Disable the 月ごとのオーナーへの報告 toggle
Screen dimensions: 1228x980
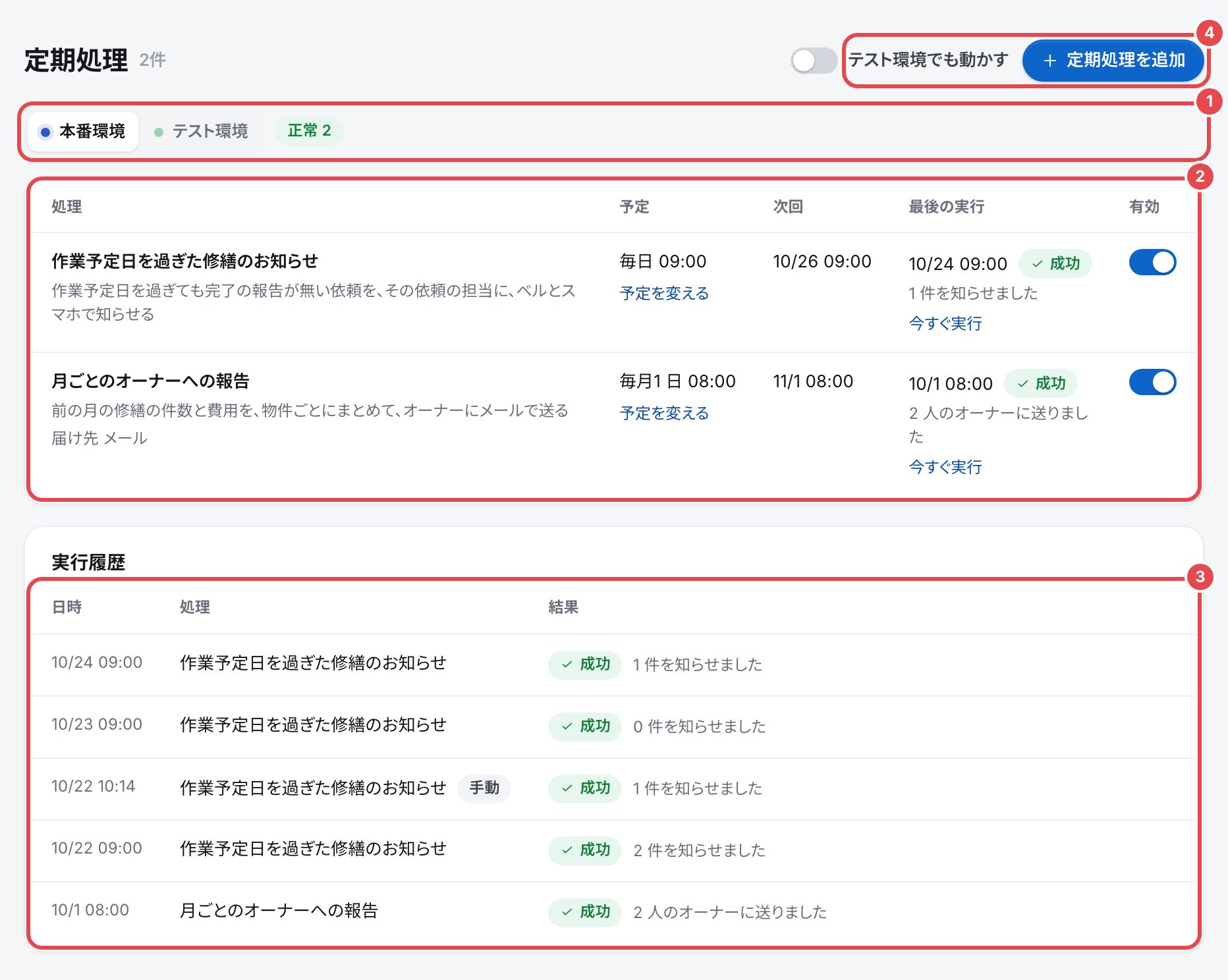coord(1152,382)
